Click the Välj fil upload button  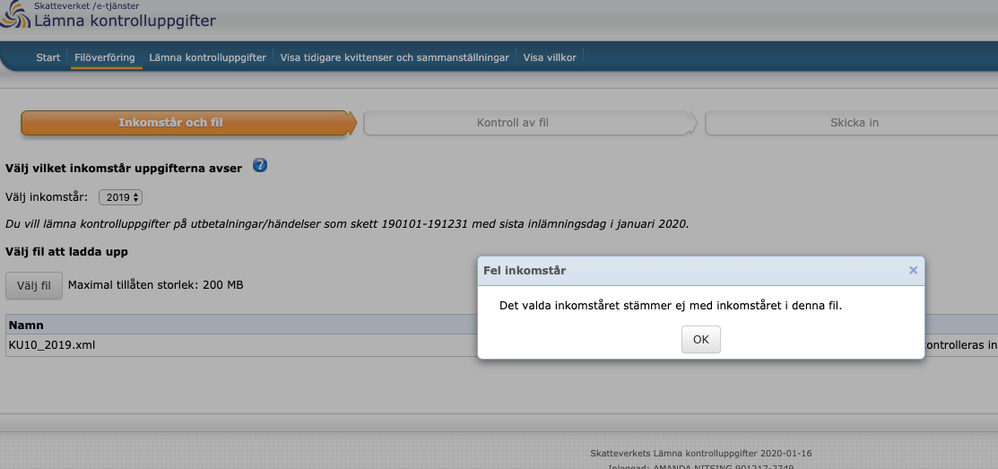[x=34, y=285]
